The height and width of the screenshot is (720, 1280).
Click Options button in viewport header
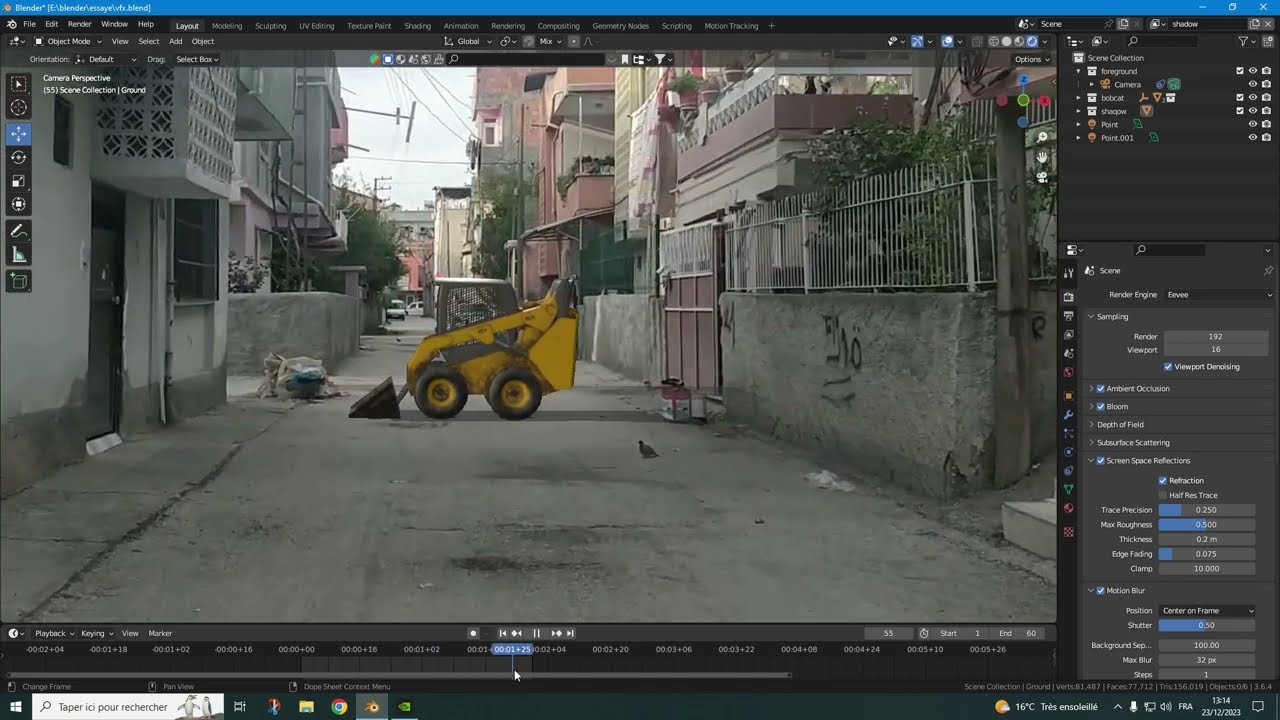(x=1031, y=59)
